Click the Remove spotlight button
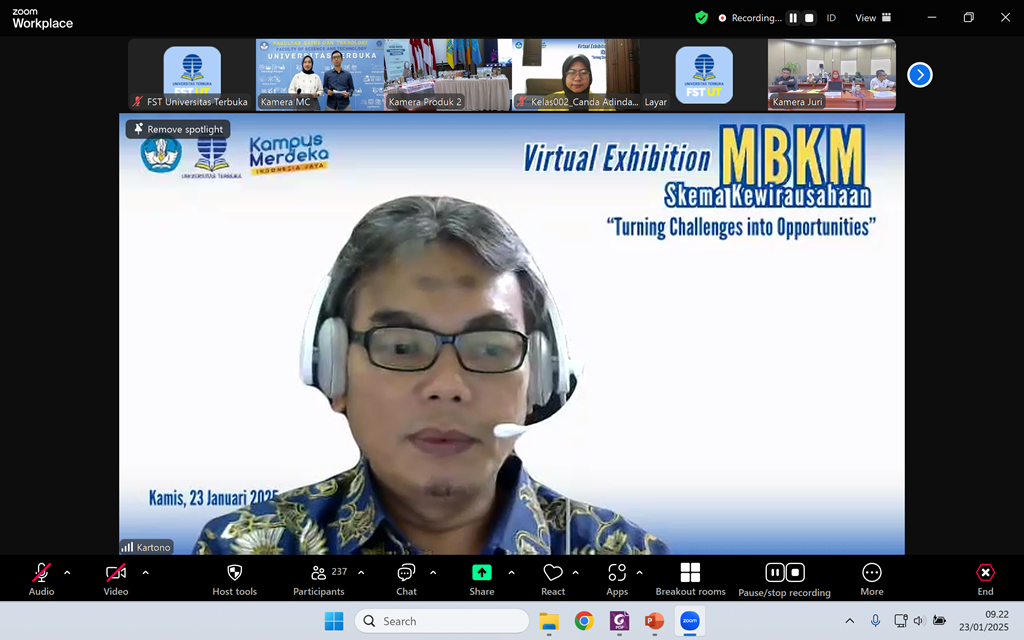This screenshot has height=640, width=1024. tap(178, 129)
